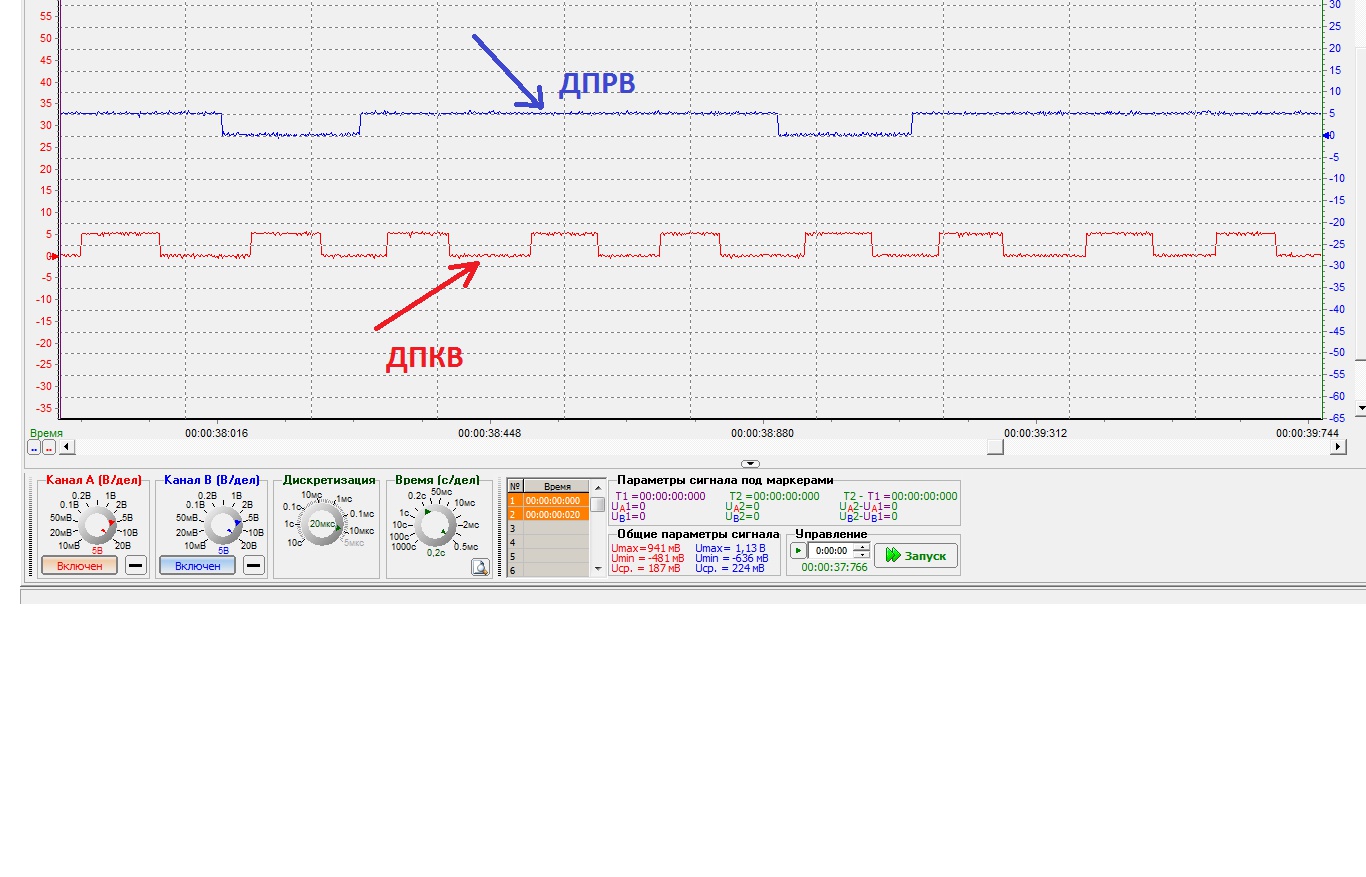Click the small green play button
Viewport: 1366px width, 877px height.
point(797,551)
